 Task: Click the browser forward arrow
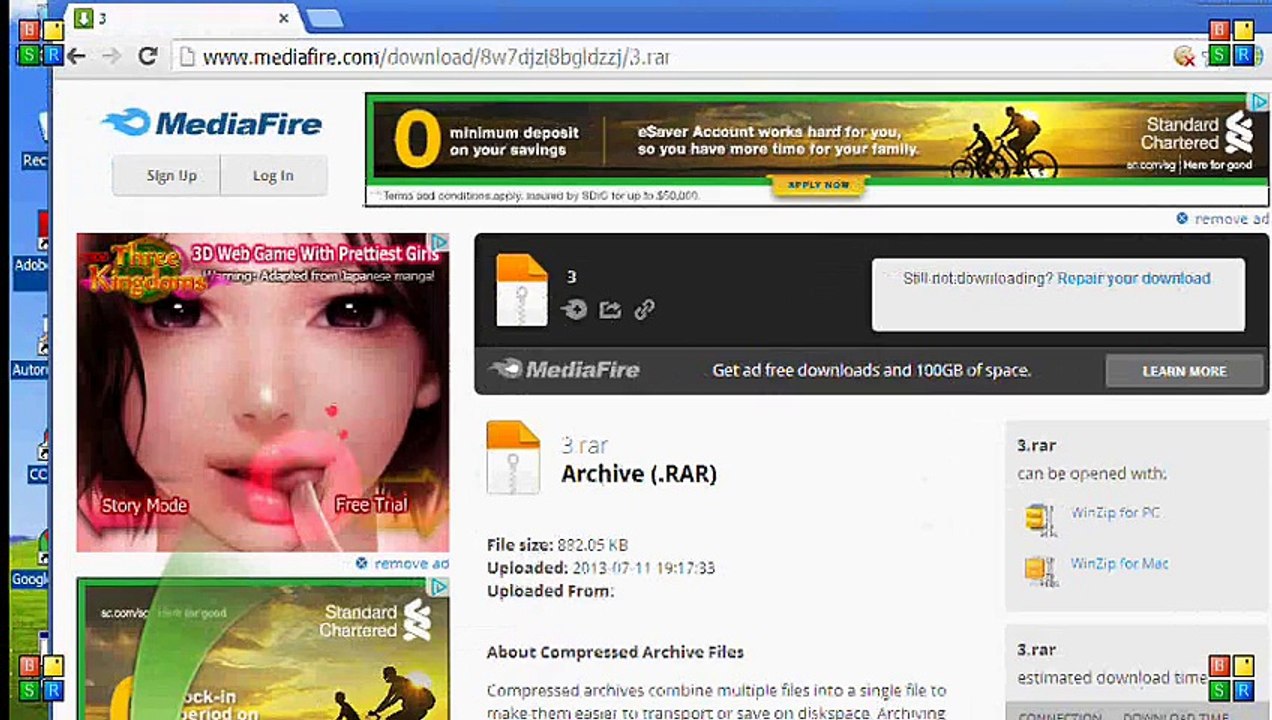point(112,57)
